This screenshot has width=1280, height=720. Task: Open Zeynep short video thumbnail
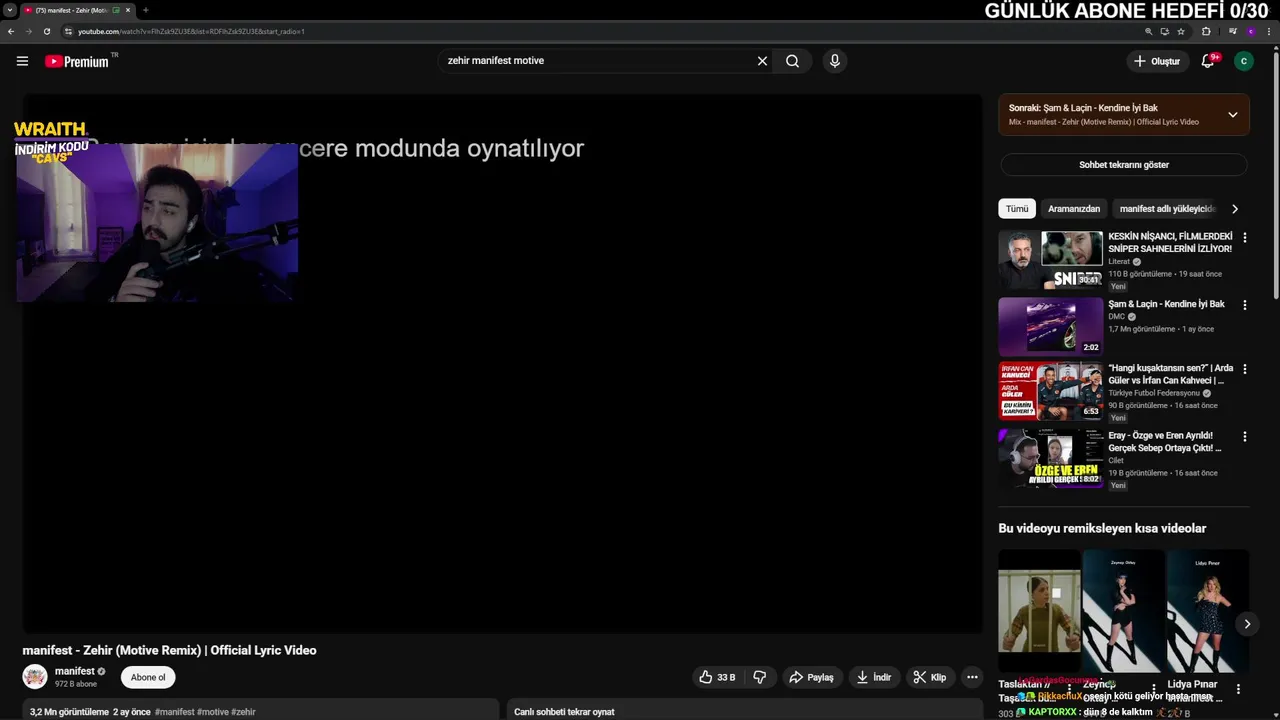[1123, 611]
